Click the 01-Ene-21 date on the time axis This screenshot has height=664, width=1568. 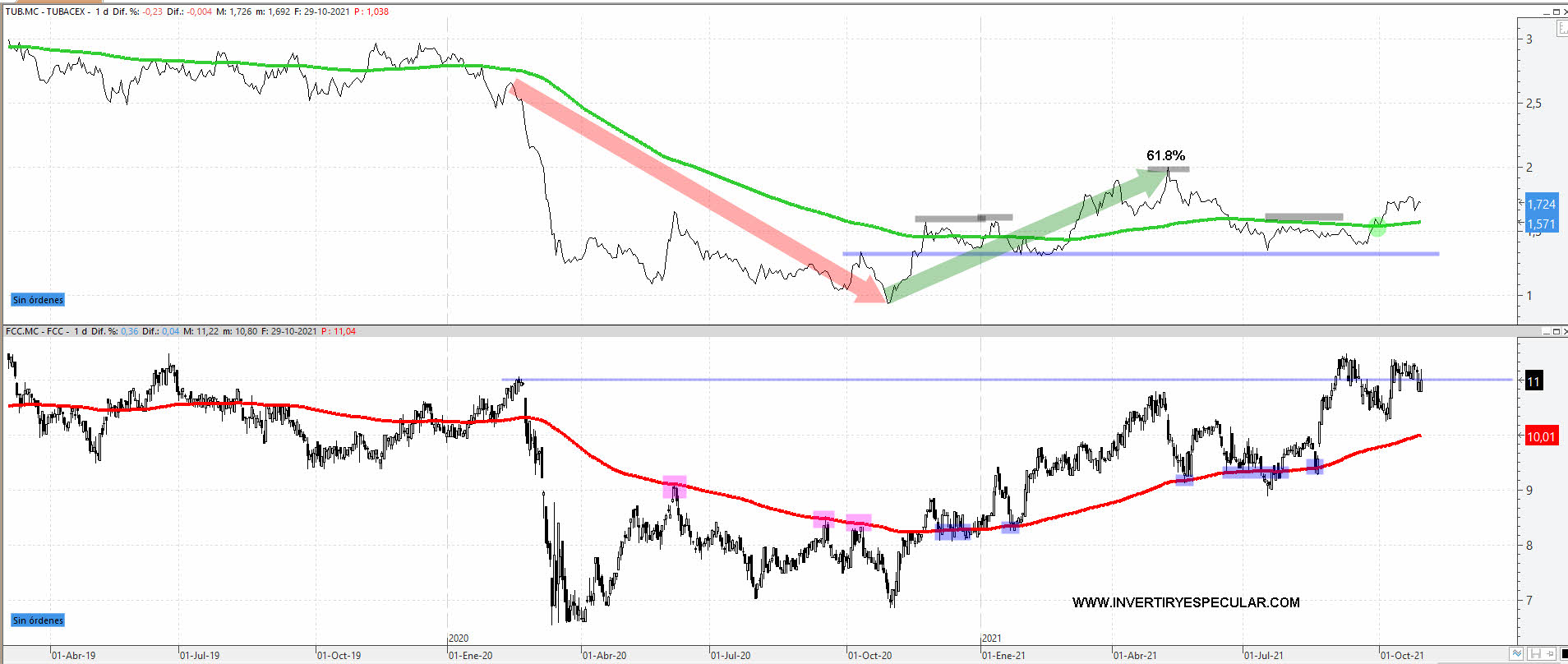point(1004,655)
